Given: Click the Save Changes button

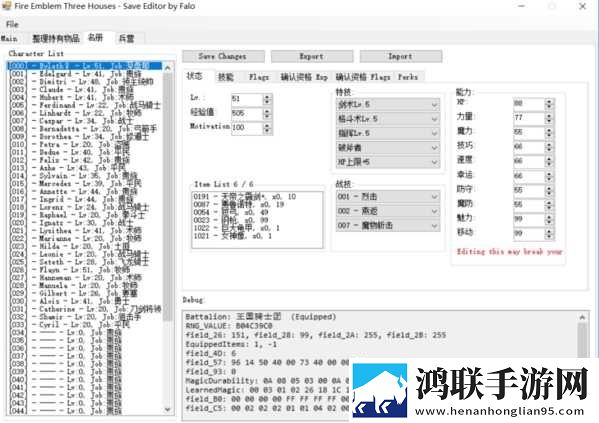Looking at the screenshot, I should point(223,56).
